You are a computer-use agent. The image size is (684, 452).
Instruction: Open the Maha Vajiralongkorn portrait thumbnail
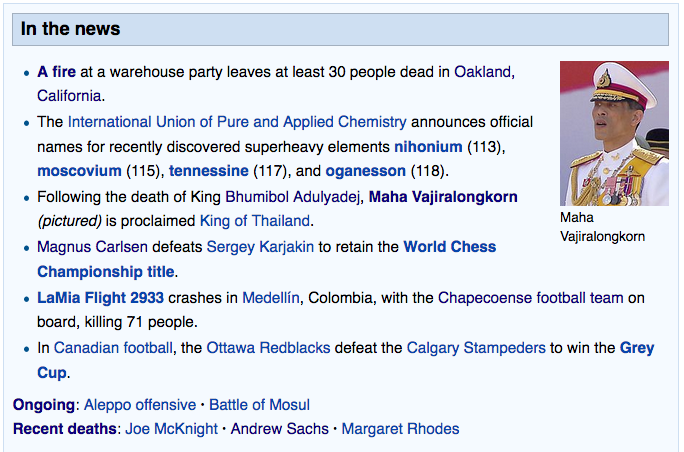click(614, 133)
